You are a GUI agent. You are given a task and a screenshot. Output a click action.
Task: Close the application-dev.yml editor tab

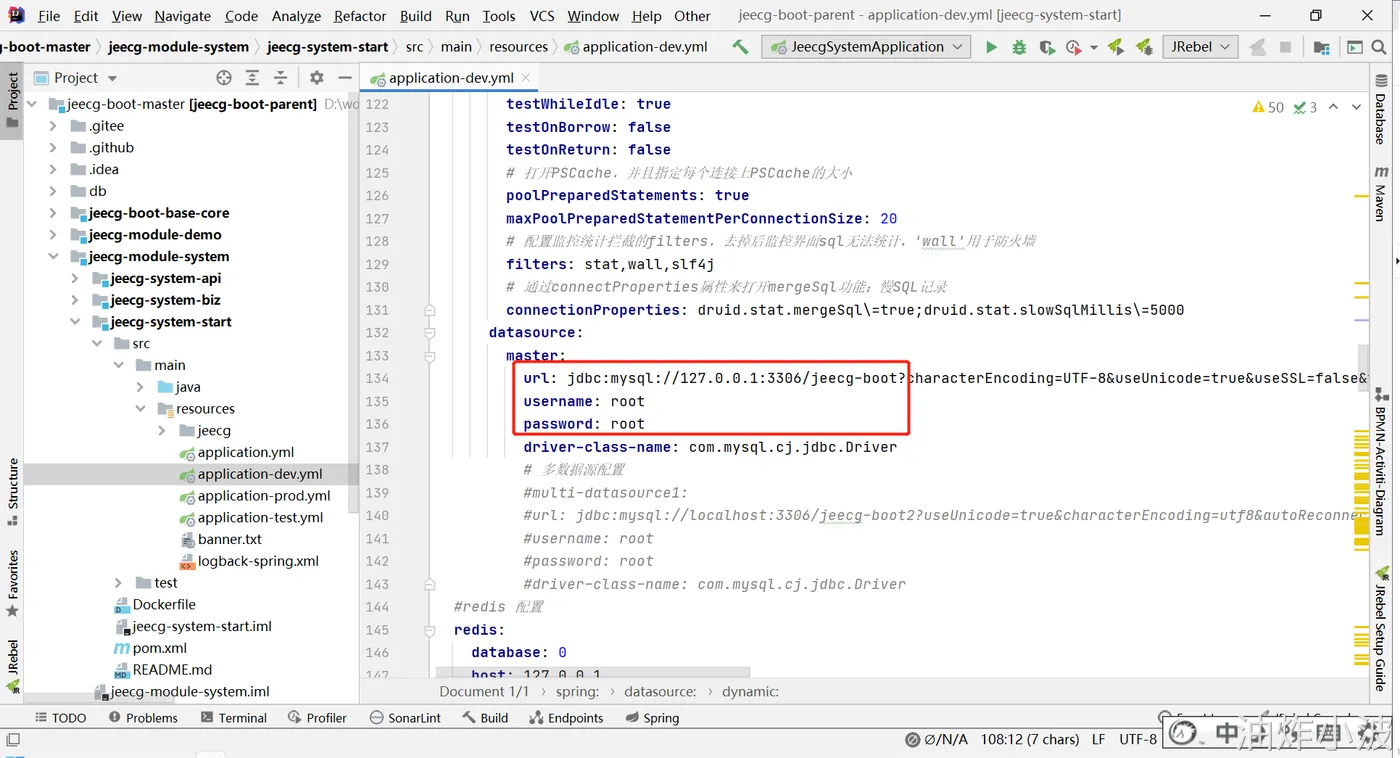tap(526, 78)
